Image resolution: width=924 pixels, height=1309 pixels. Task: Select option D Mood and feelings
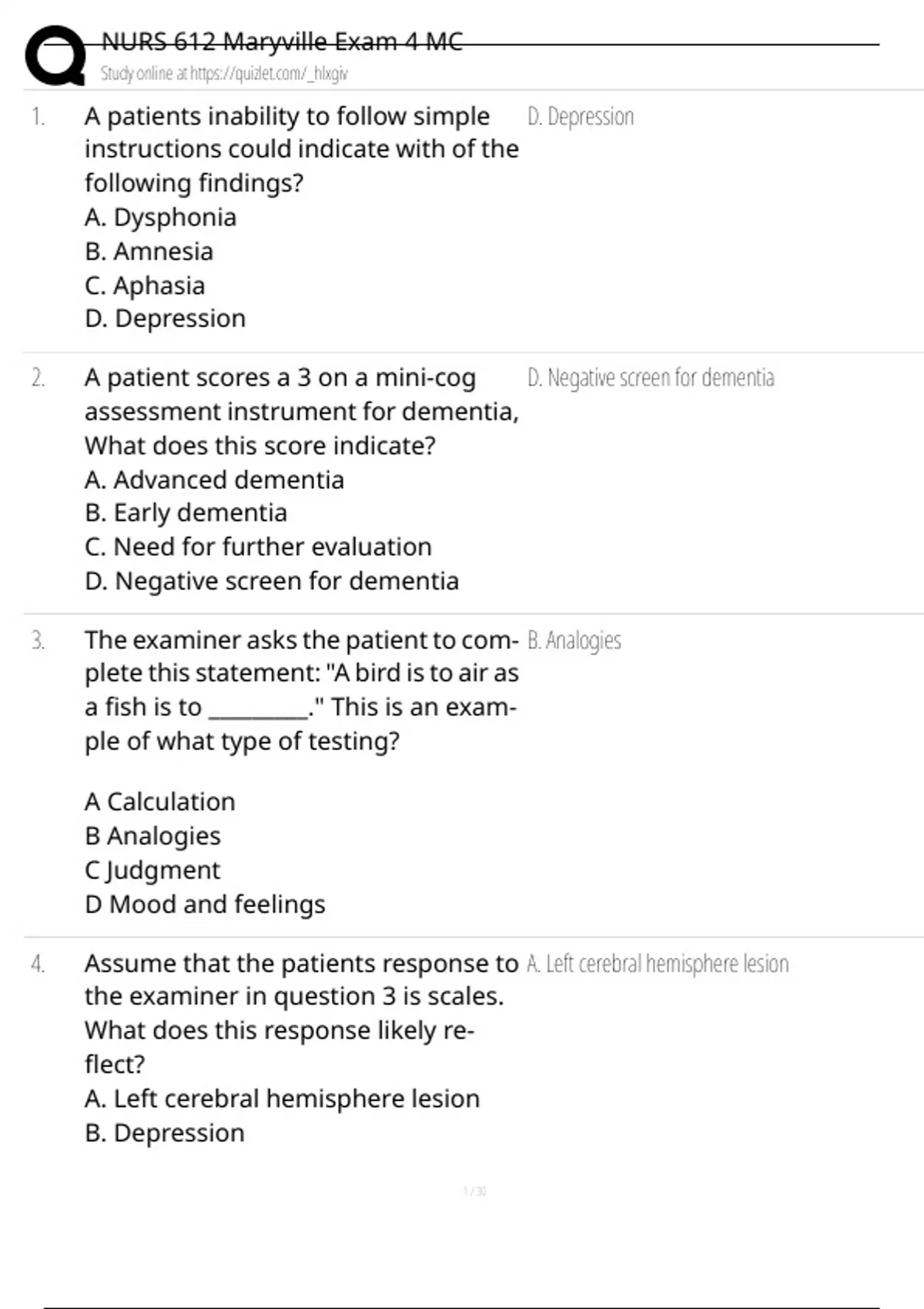205,904
